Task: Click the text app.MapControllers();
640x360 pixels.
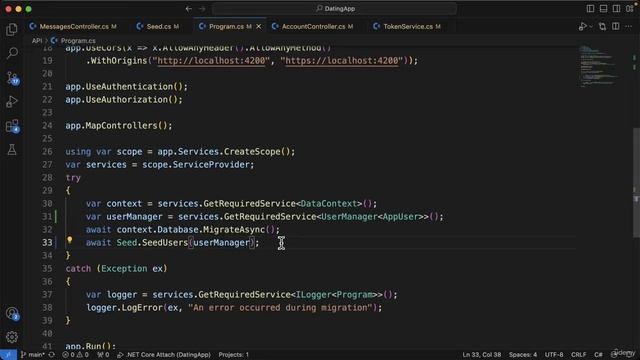Action: click(119, 125)
